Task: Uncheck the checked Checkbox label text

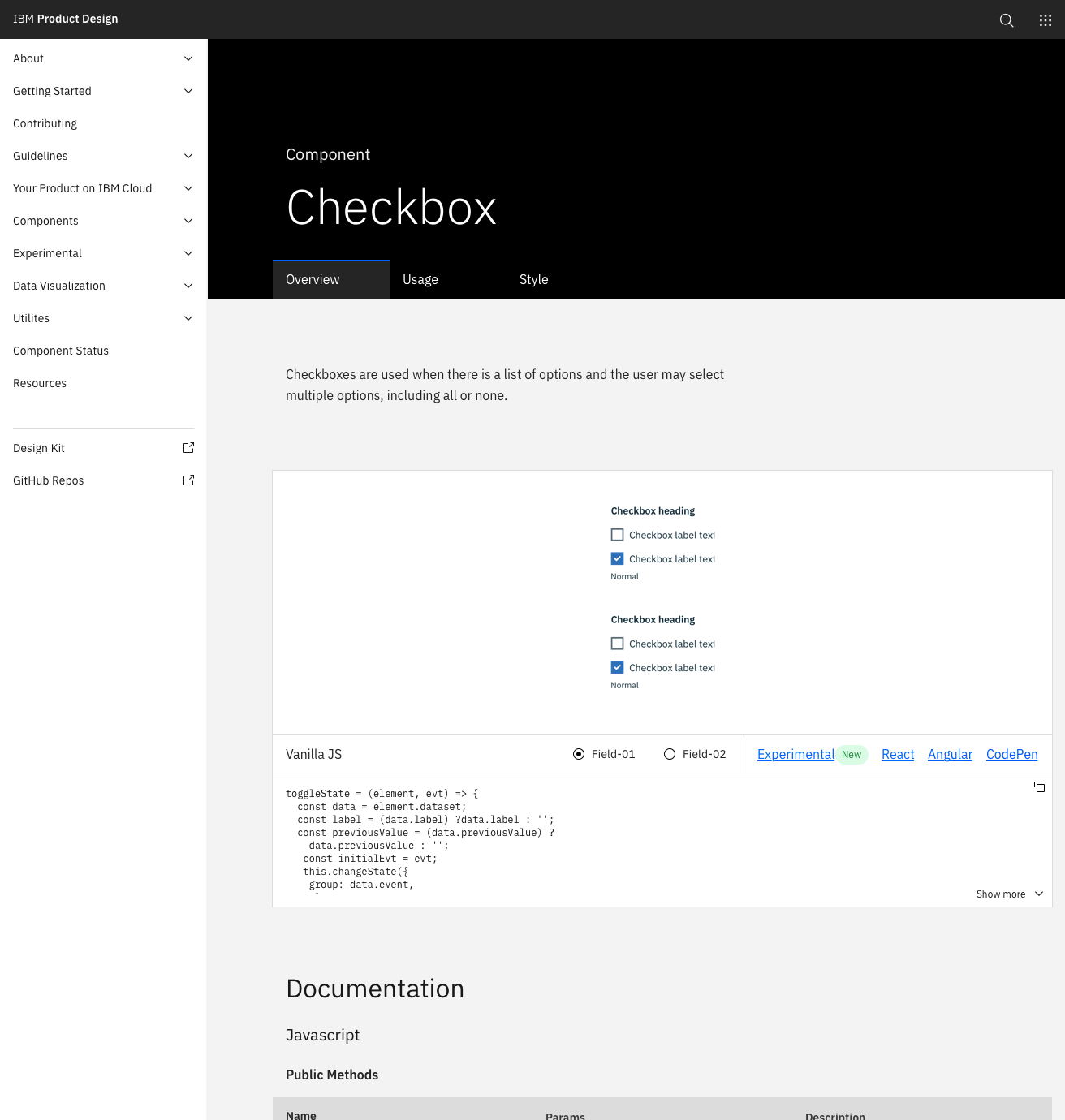Action: point(617,558)
